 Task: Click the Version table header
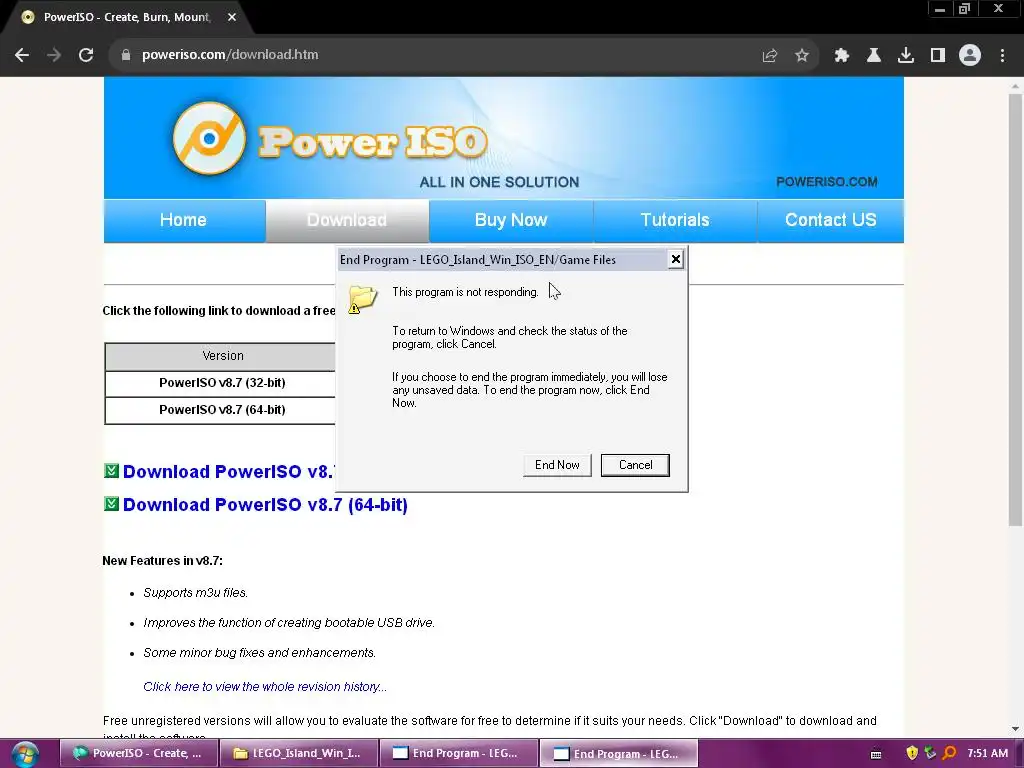pyautogui.click(x=222, y=356)
